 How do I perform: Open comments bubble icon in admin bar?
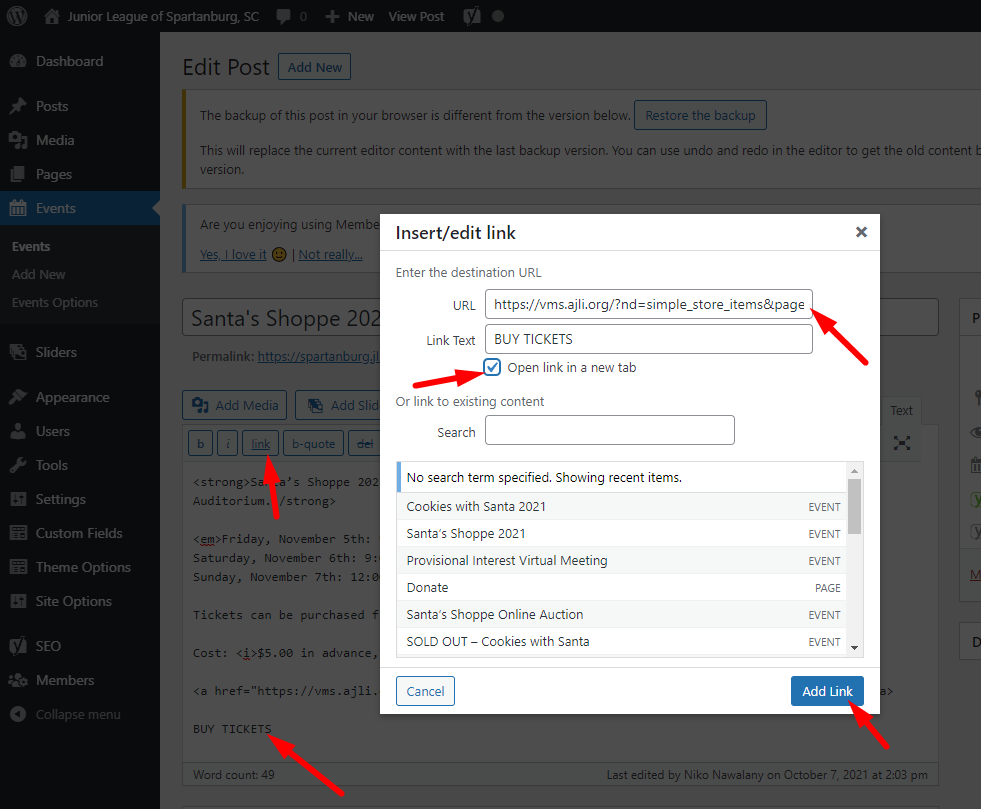(x=283, y=17)
